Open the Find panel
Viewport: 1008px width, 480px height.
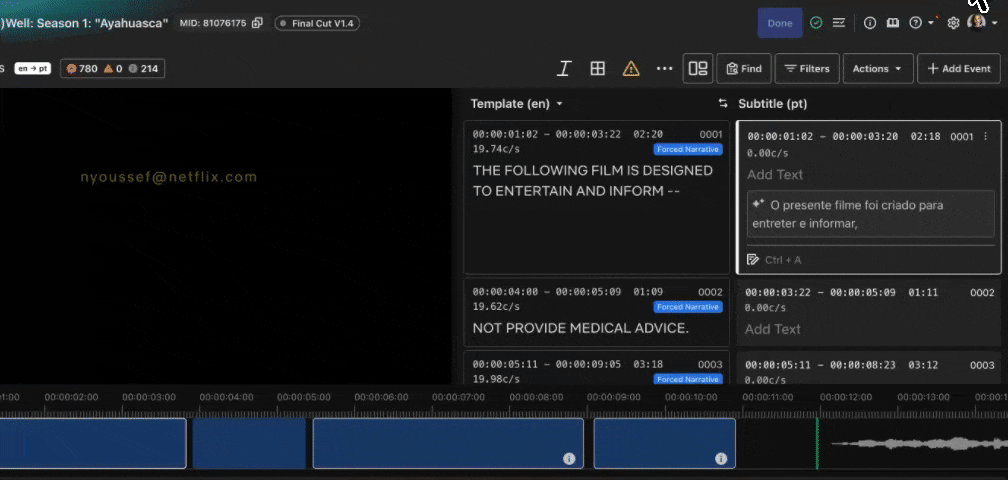(744, 69)
